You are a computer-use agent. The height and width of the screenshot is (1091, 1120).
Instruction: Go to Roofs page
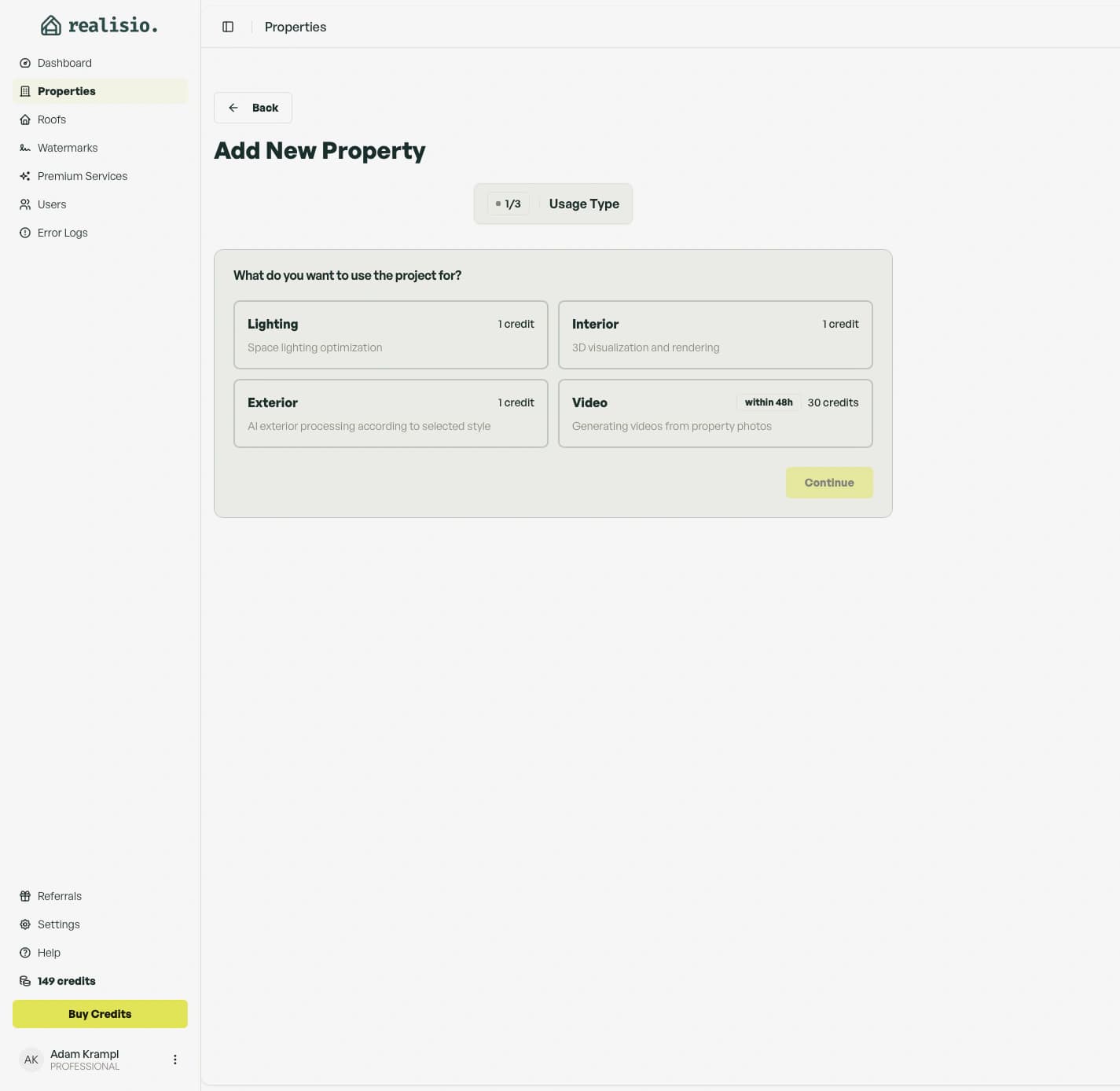pos(100,119)
